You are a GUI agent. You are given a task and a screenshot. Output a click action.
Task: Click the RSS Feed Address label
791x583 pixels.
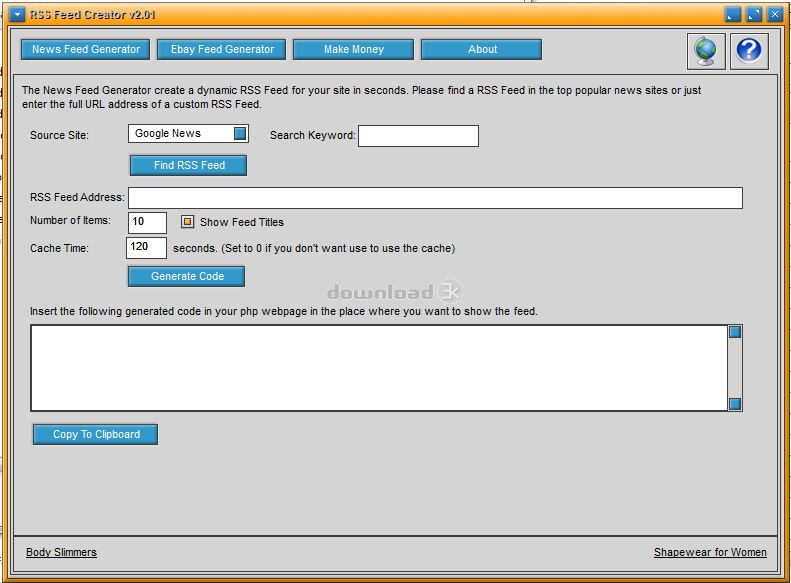click(77, 197)
